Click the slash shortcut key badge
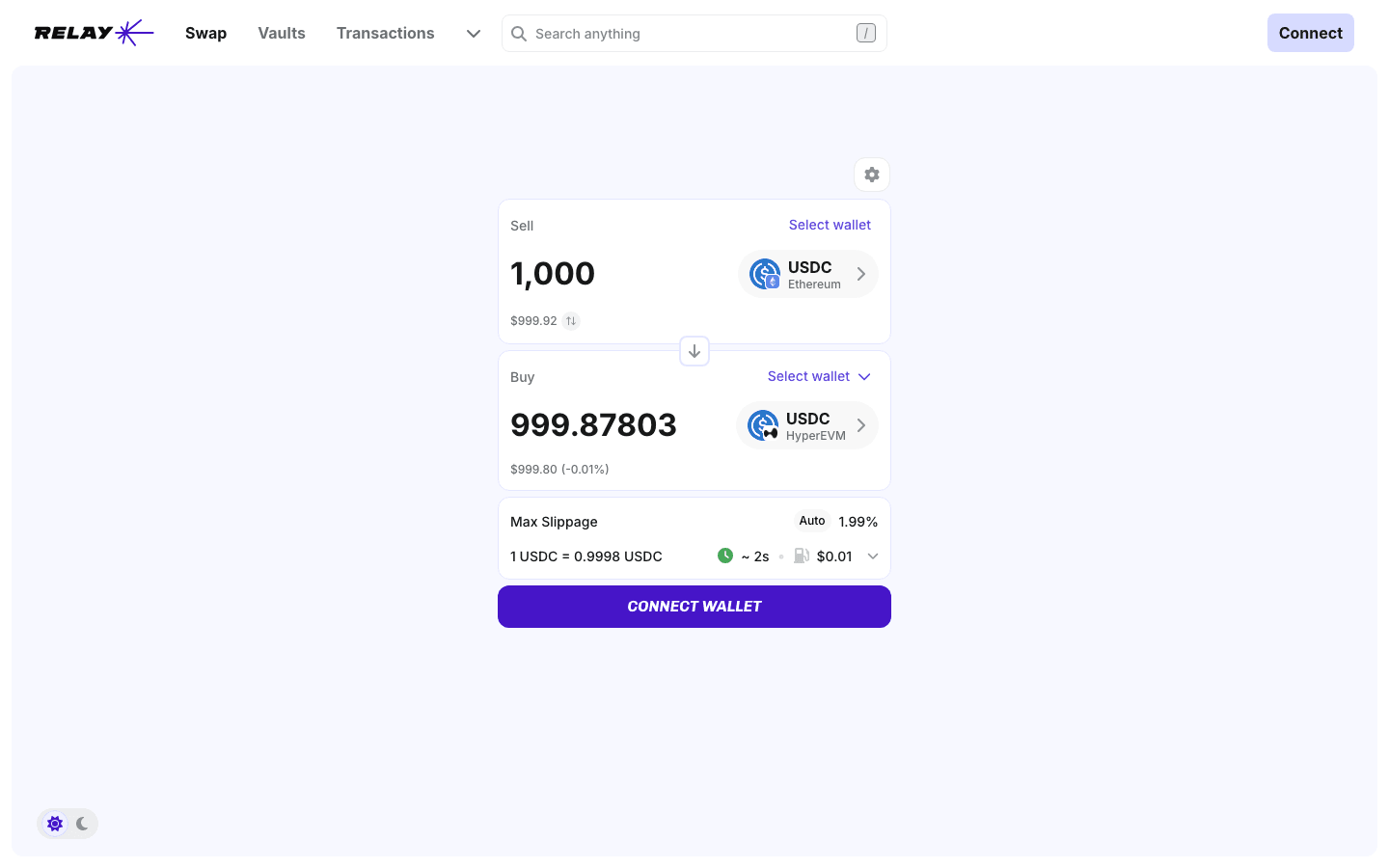 [x=866, y=34]
